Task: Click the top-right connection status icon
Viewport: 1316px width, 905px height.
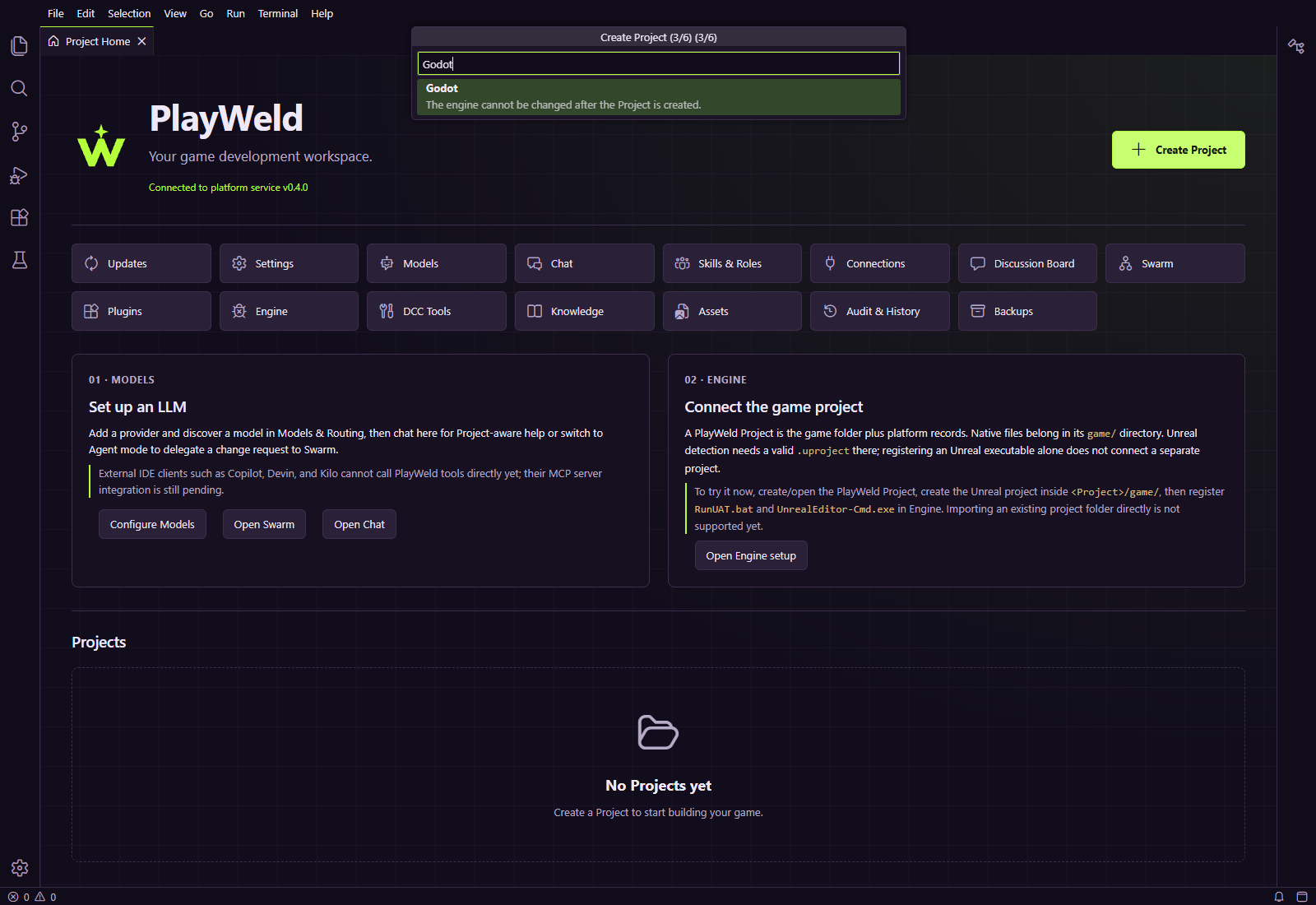Action: (1296, 46)
